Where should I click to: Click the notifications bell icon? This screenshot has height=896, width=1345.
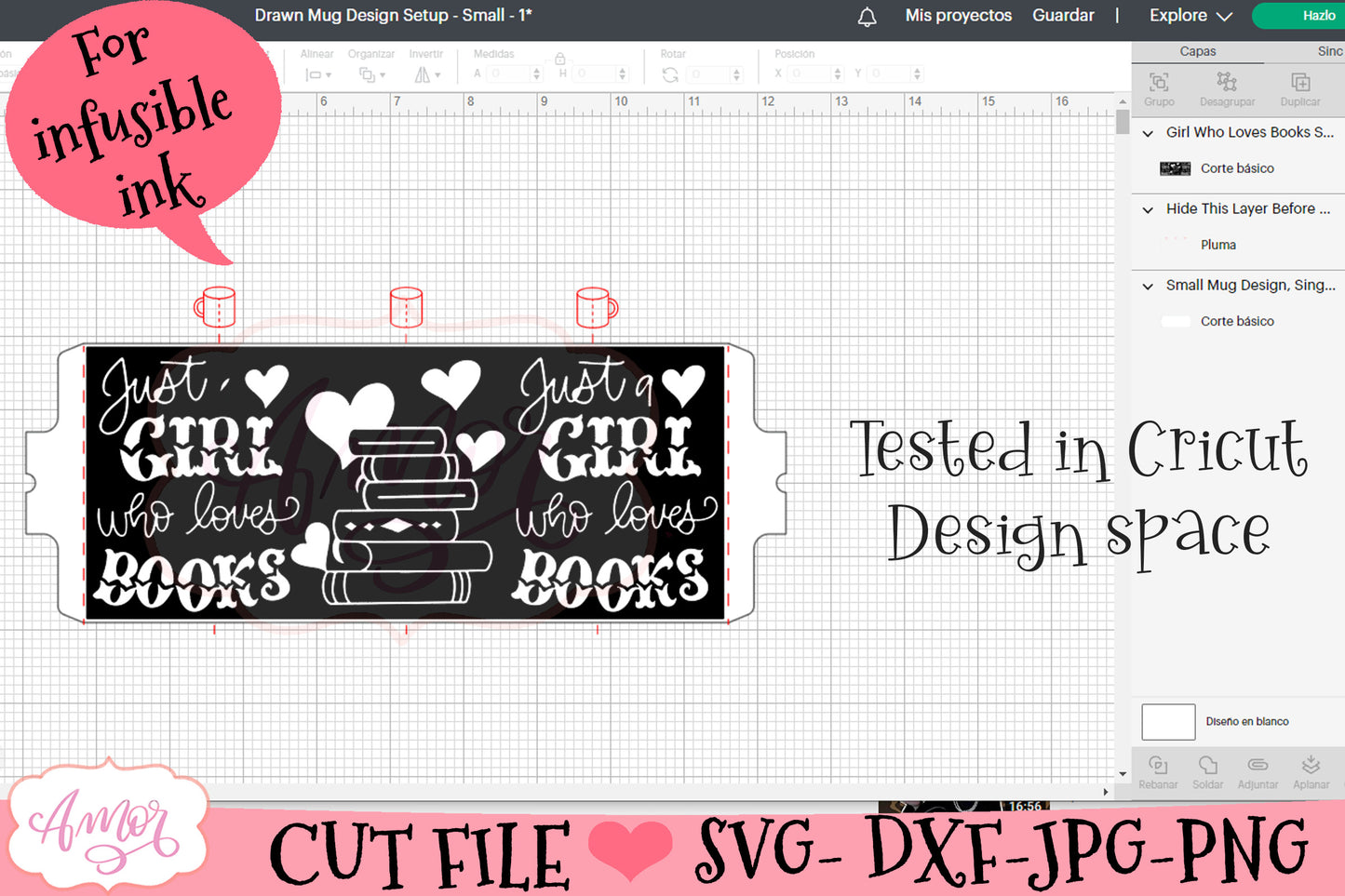867,17
